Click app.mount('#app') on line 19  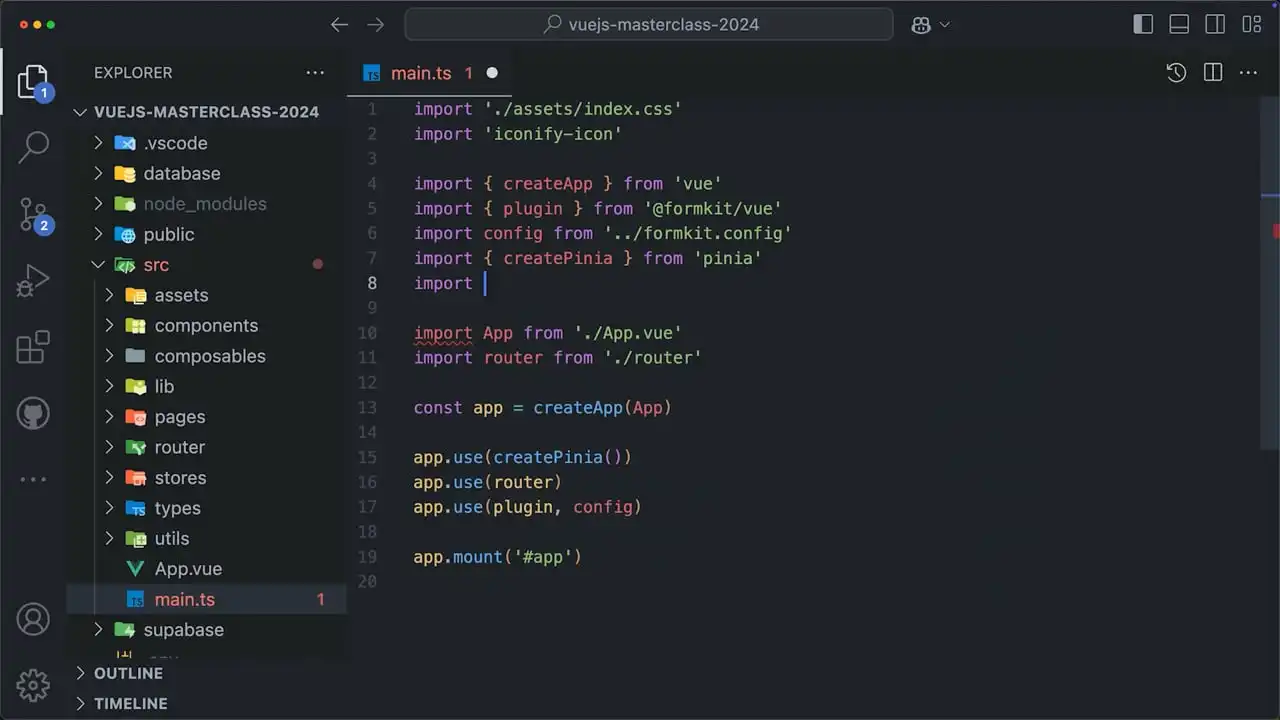497,557
